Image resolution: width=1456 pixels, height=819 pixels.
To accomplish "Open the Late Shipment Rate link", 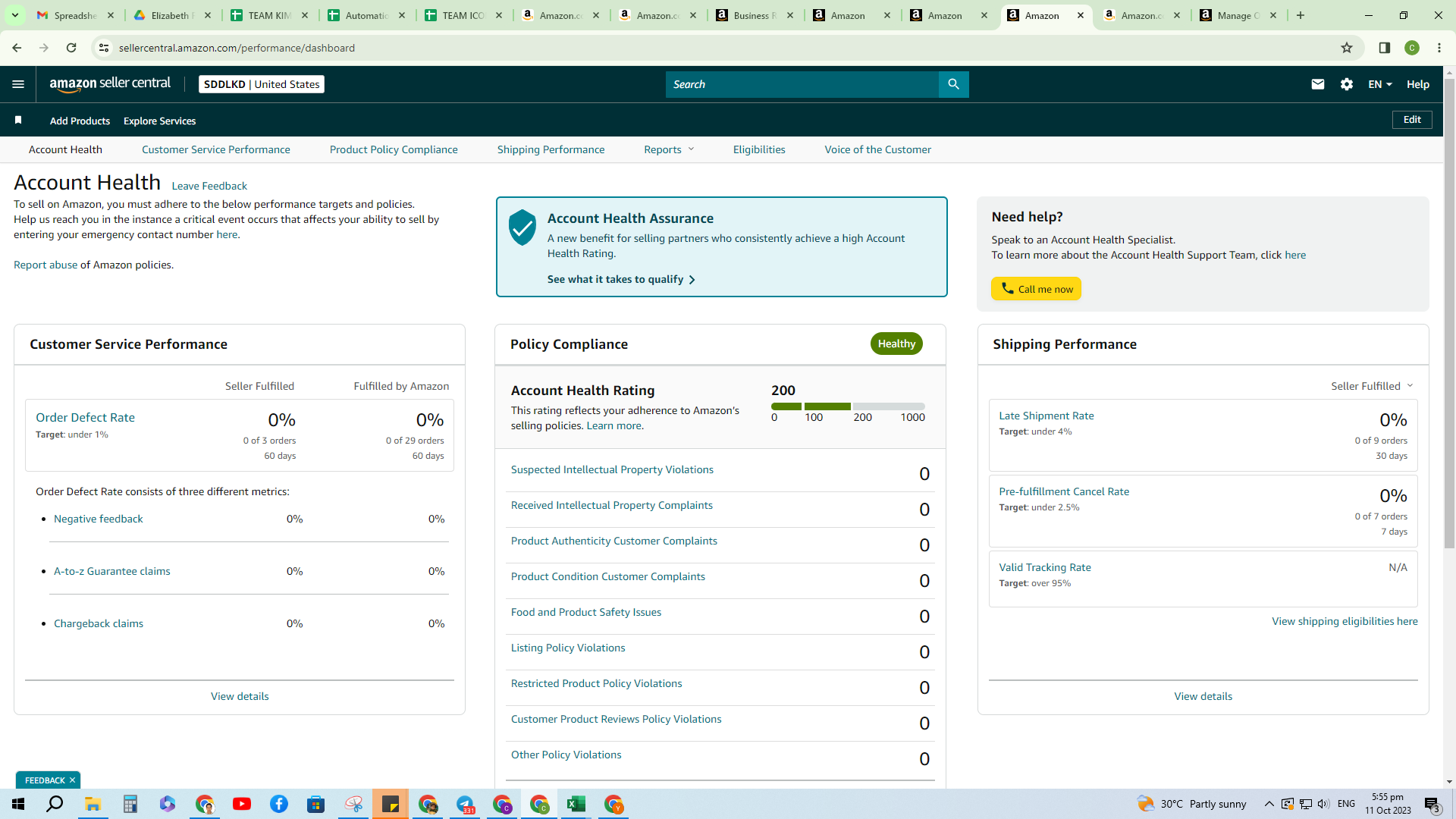I will pos(1046,416).
